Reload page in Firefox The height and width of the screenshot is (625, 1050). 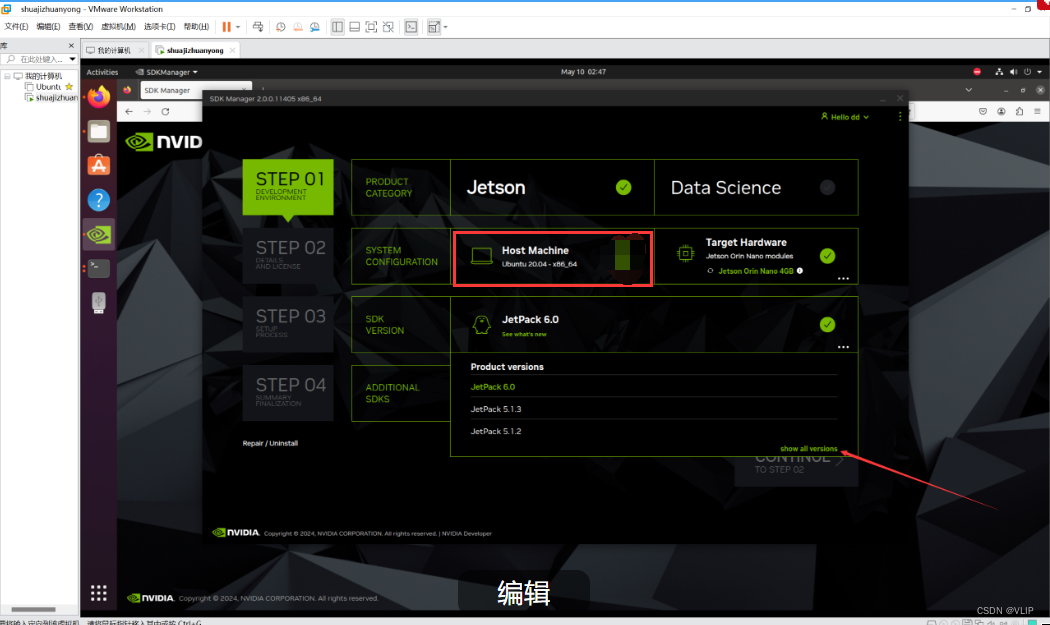pos(165,111)
